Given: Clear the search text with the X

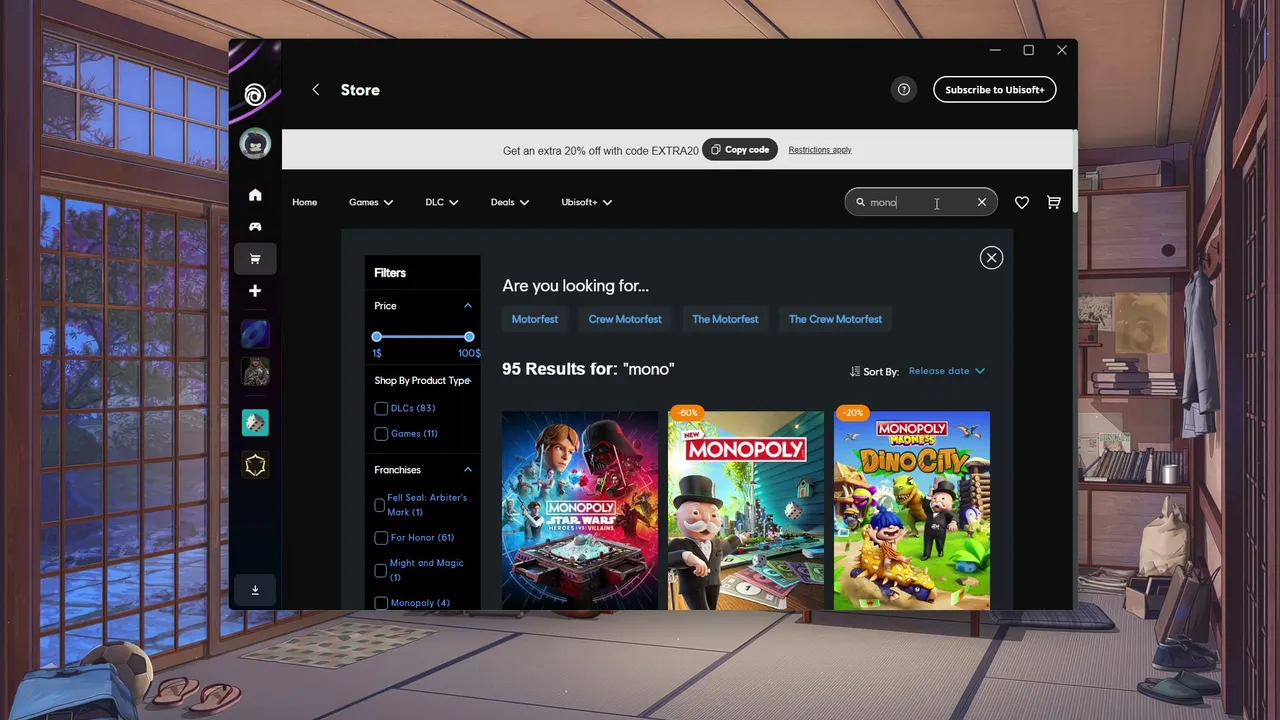Looking at the screenshot, I should (982, 202).
